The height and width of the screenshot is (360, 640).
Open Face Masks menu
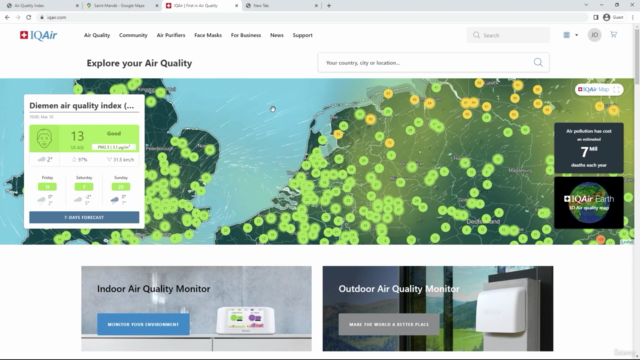pyautogui.click(x=208, y=35)
